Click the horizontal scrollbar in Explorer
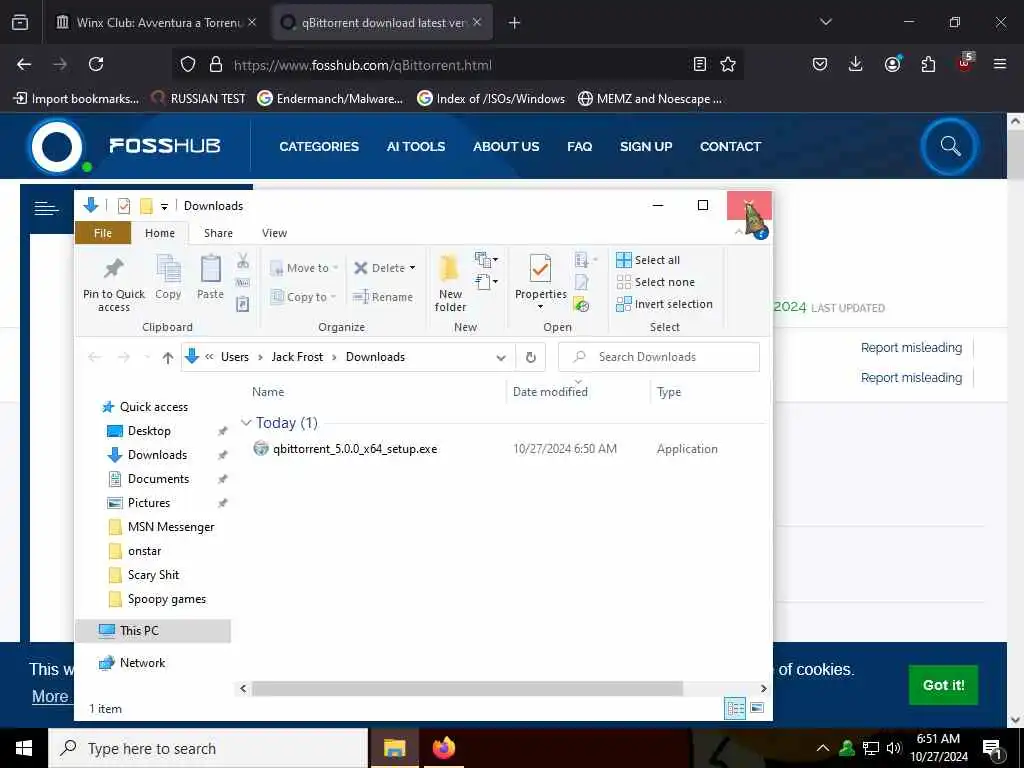The width and height of the screenshot is (1024, 768). pyautogui.click(x=468, y=688)
